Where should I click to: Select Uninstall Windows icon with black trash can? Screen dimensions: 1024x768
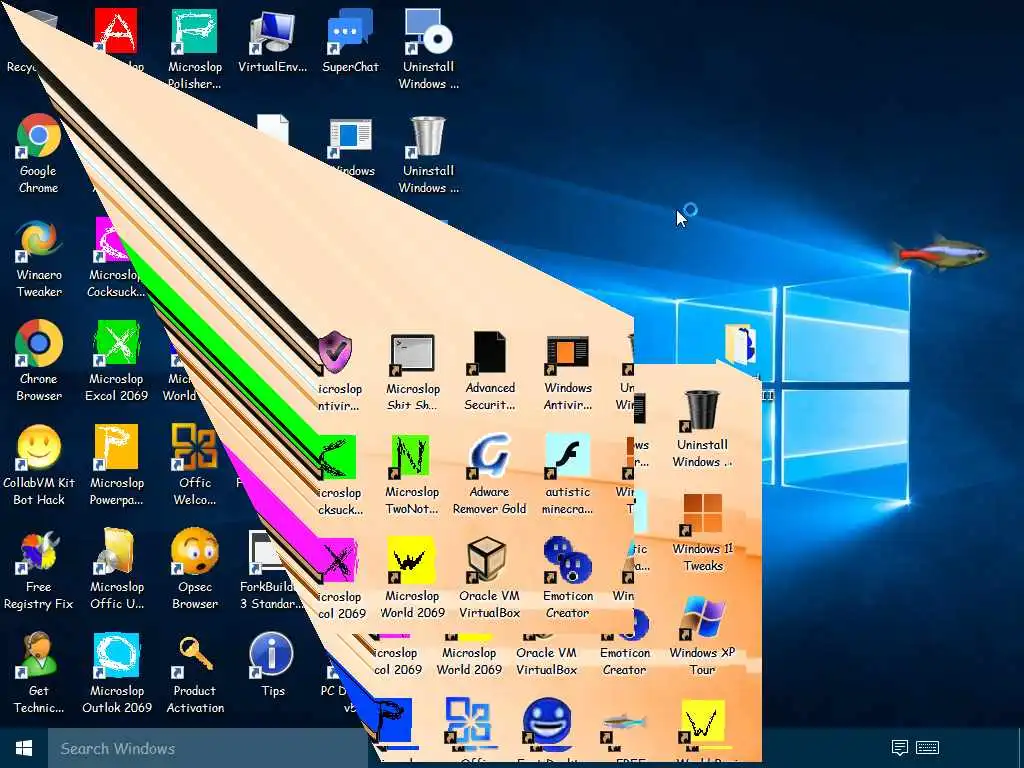[x=701, y=411]
